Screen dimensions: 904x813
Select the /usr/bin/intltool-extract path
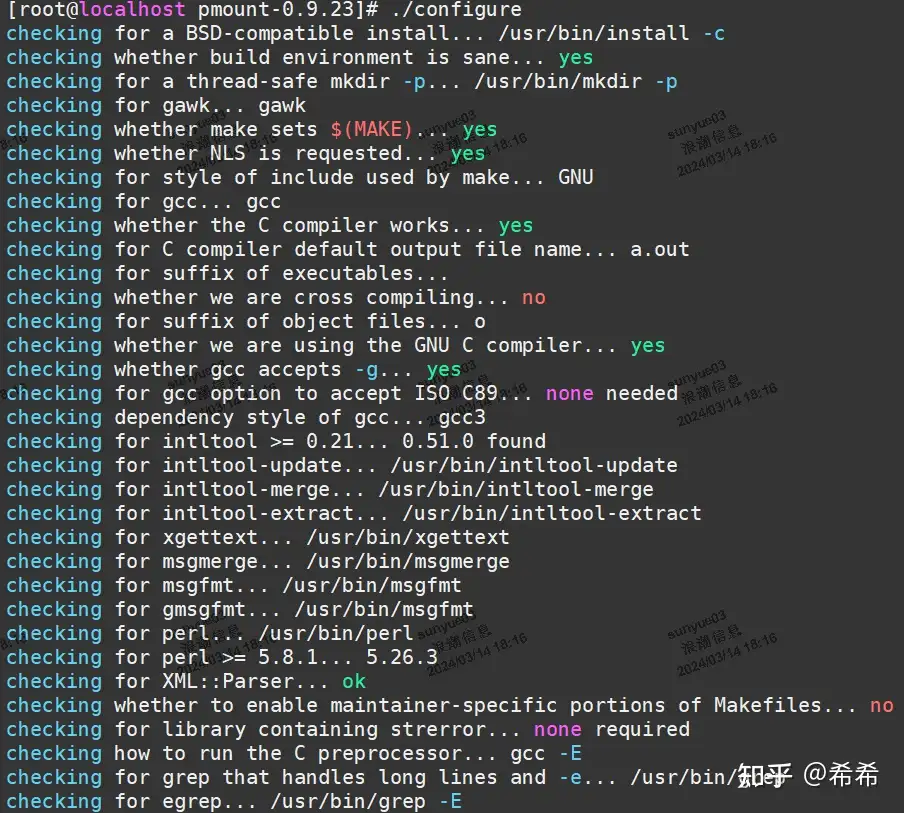click(552, 513)
